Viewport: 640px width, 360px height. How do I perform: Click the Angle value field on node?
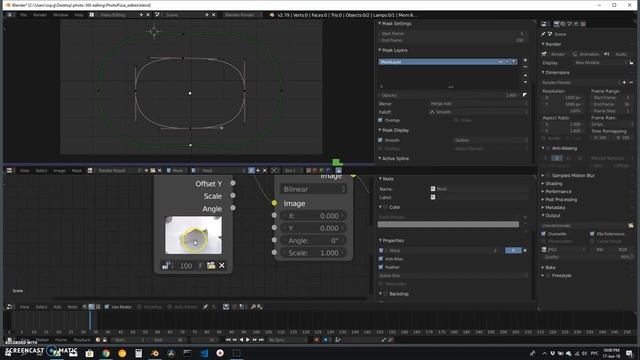point(313,241)
